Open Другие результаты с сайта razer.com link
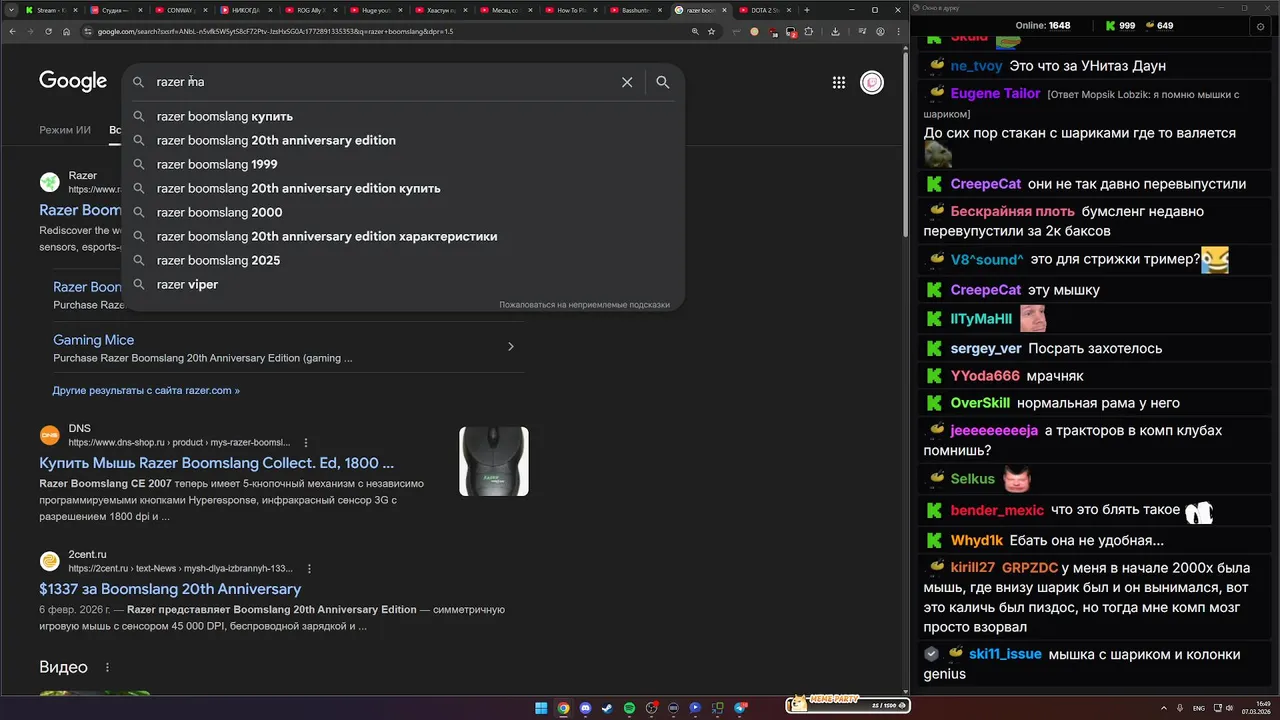Screen dimensions: 1280x720 (x=146, y=390)
